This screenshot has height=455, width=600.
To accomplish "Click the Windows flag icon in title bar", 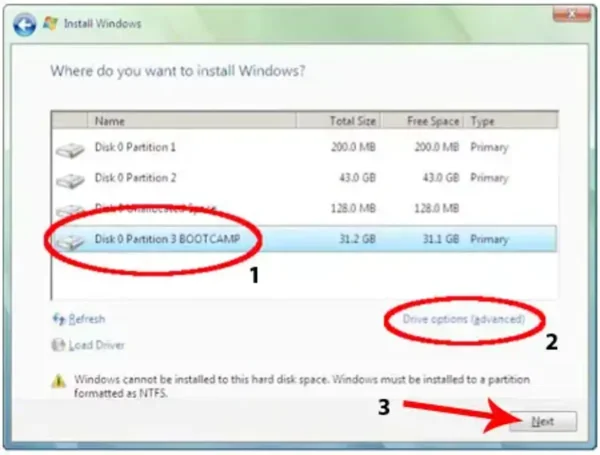I will (x=50, y=23).
